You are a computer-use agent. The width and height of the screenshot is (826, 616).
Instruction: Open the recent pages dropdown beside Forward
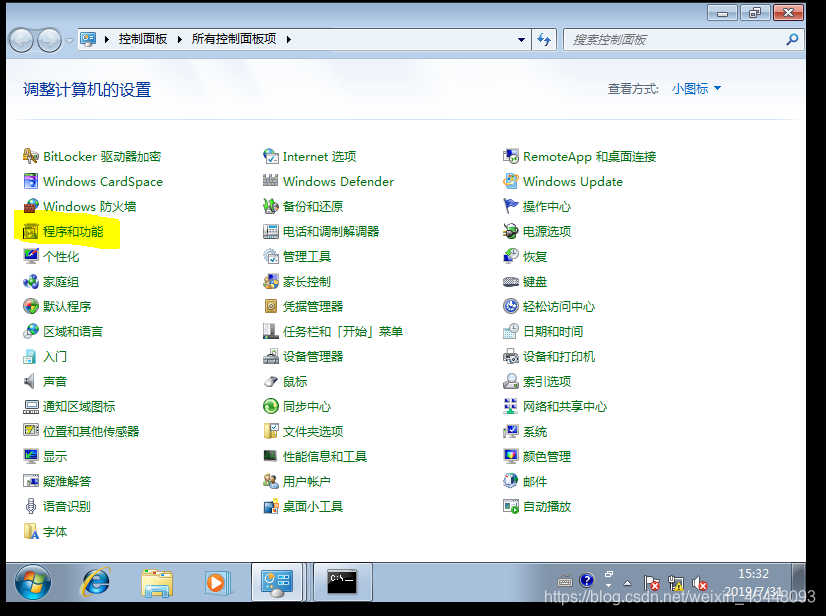tap(69, 40)
